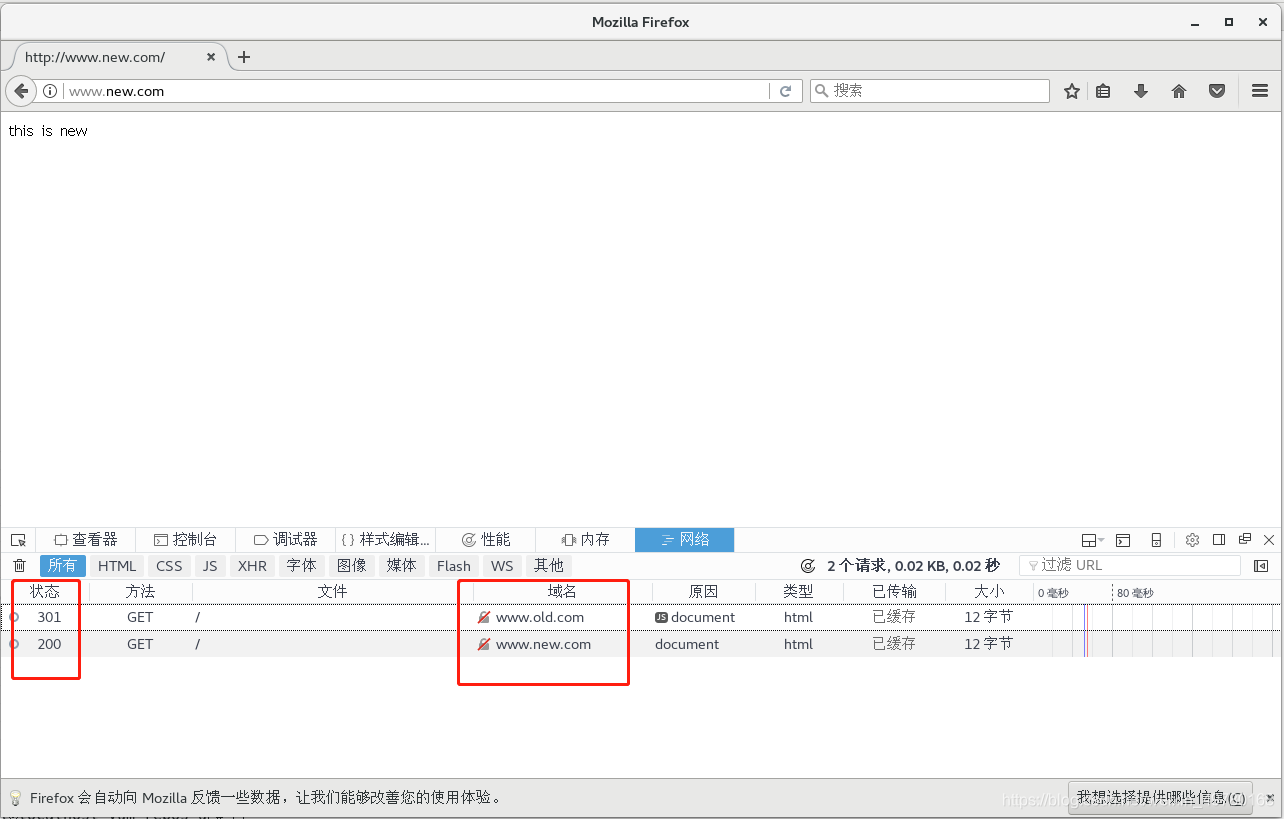Sort by 域名 domain column header
The height and width of the screenshot is (819, 1284).
[x=562, y=592]
